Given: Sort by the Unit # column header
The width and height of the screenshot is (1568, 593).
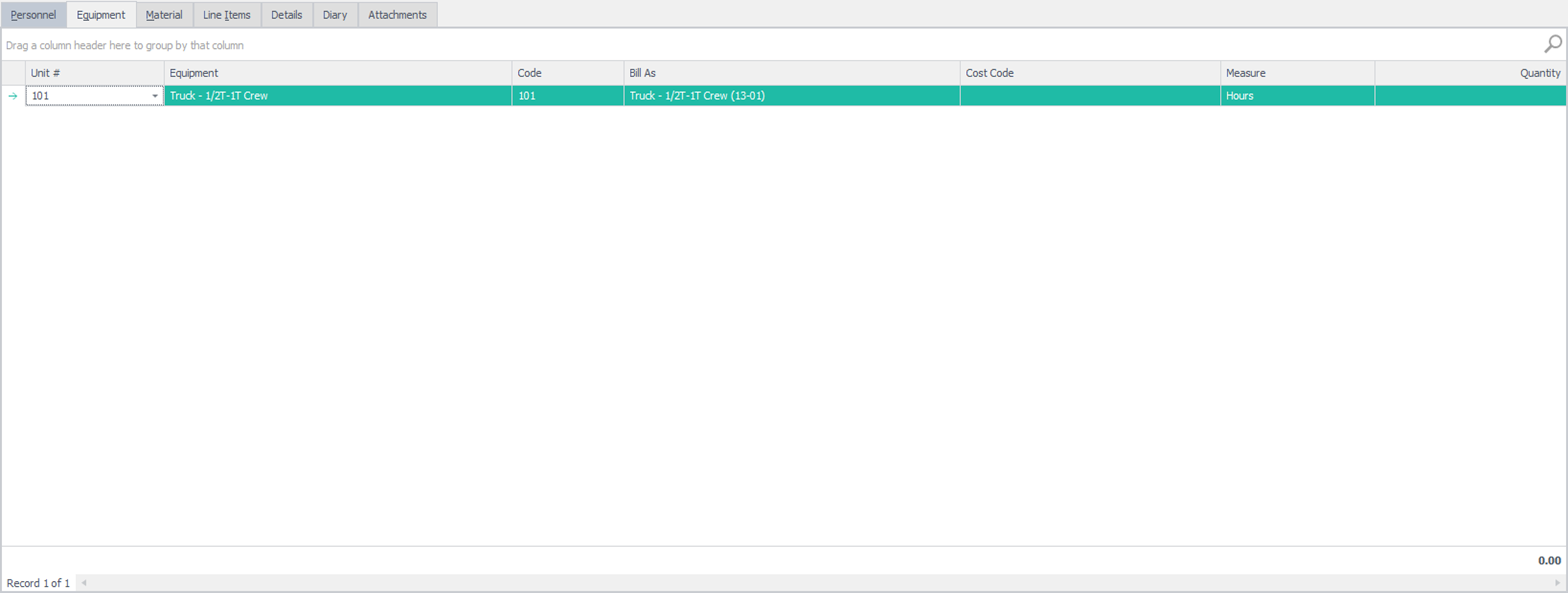Looking at the screenshot, I should pos(95,73).
